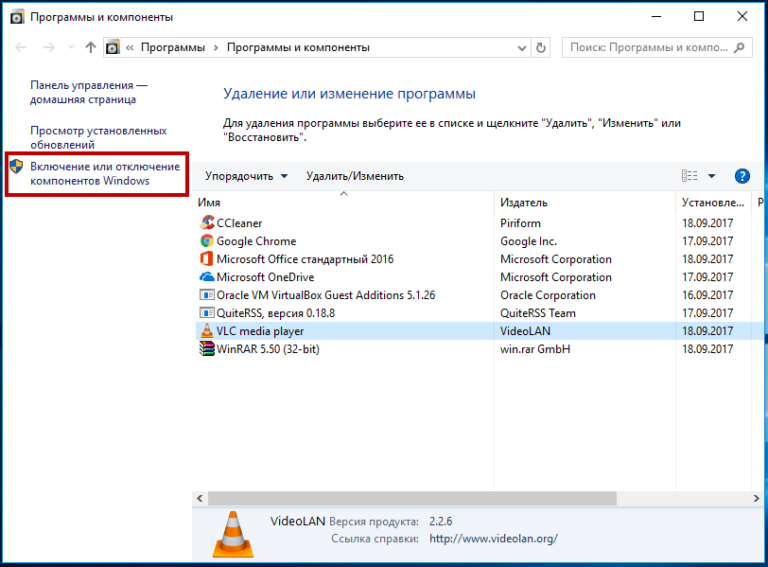The height and width of the screenshot is (567, 768).
Task: Click Google Inc. publisher cell
Action: coord(528,241)
